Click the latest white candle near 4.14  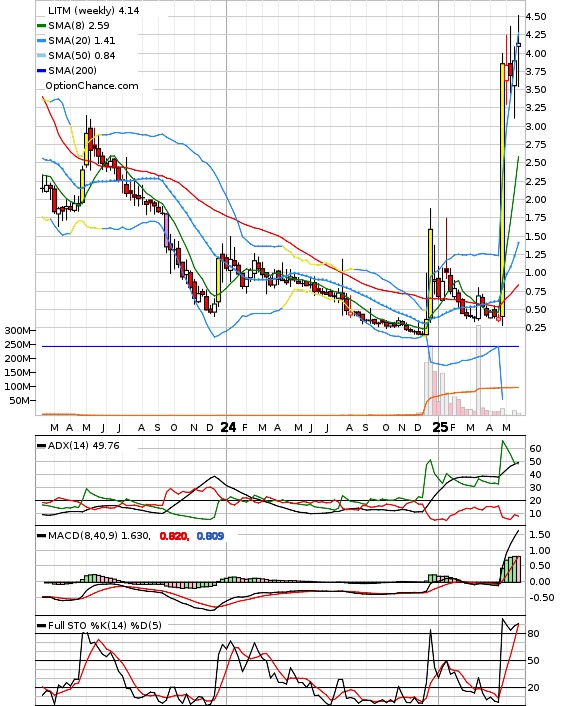point(519,45)
